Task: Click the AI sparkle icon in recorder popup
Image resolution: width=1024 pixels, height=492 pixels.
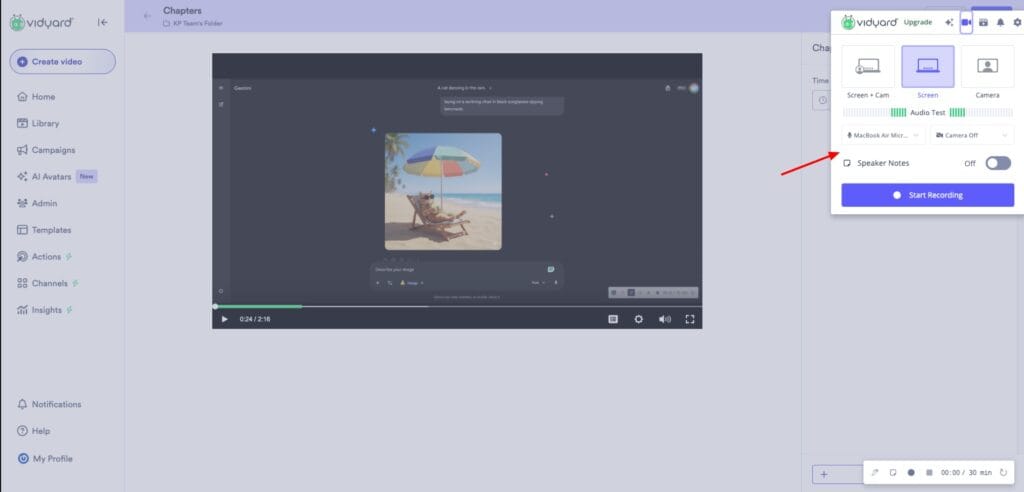Action: point(948,22)
